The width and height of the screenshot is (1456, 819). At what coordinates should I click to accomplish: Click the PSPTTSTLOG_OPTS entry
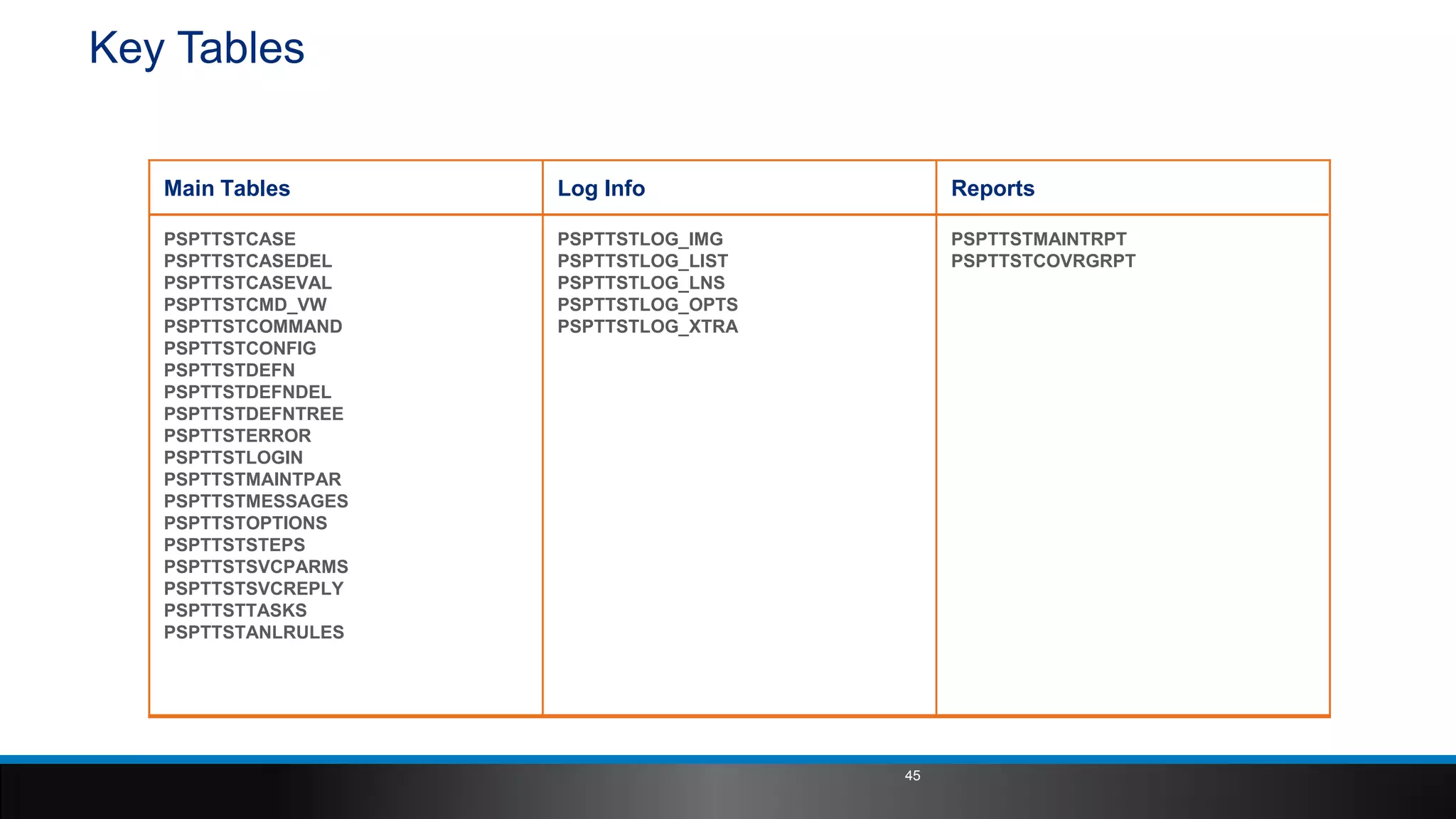click(648, 305)
